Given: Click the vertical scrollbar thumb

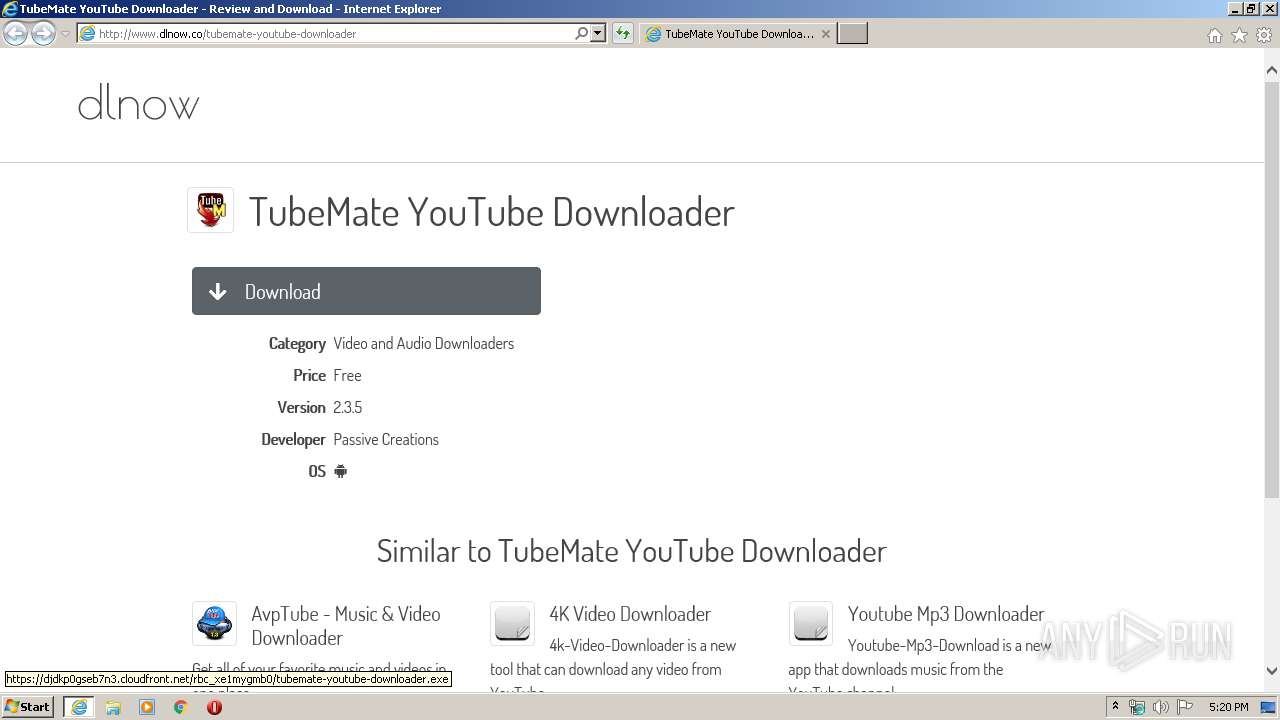Looking at the screenshot, I should pos(1272,290).
